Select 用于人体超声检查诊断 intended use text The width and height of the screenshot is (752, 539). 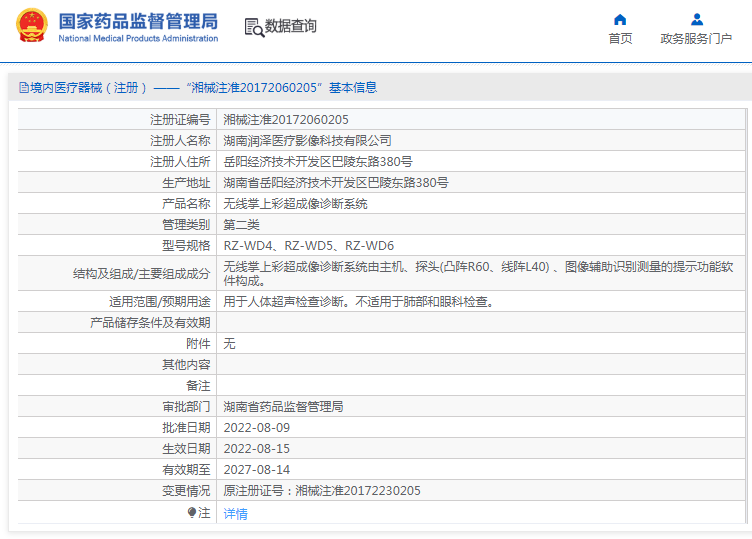point(358,302)
